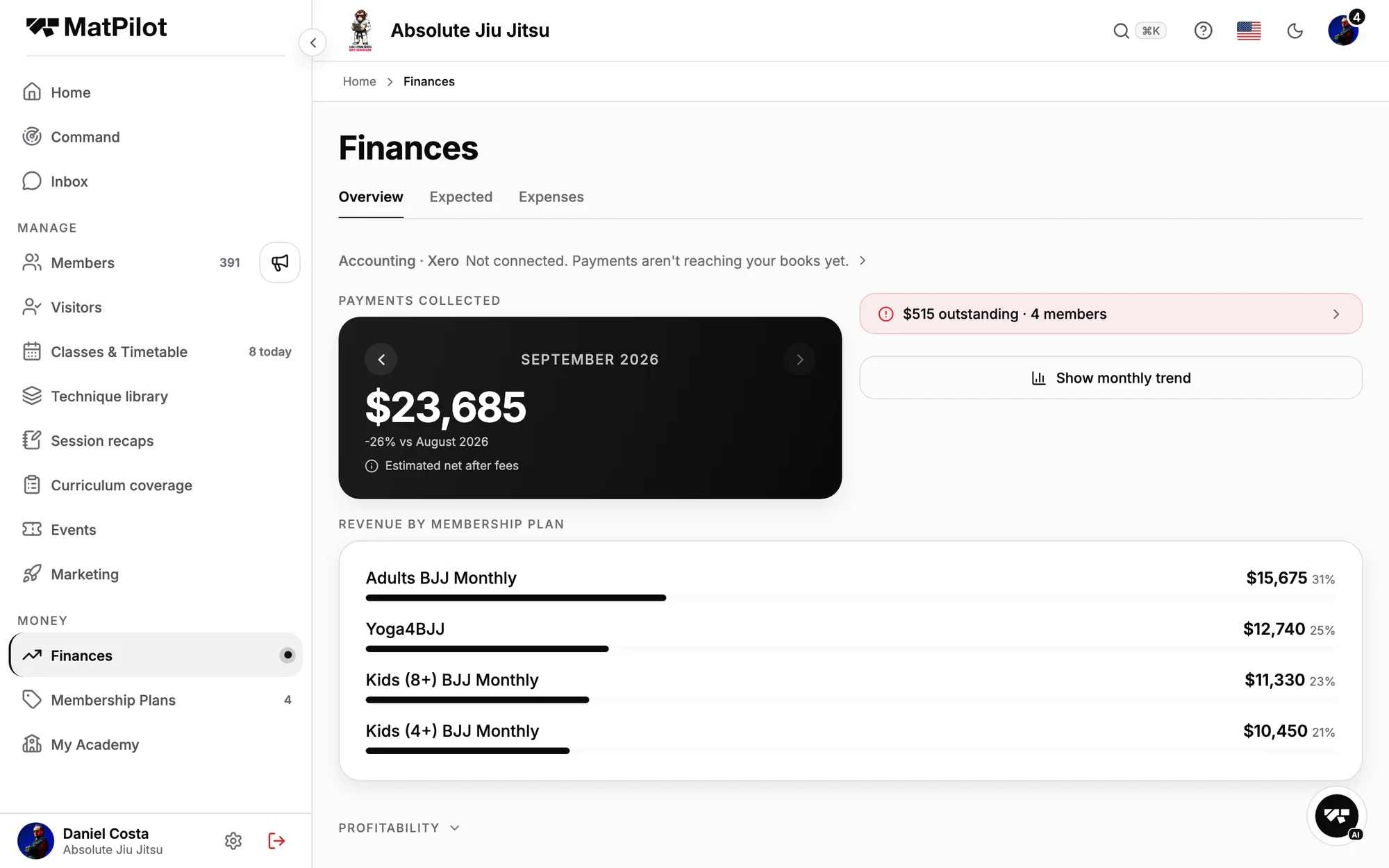Expand the $515 outstanding members alert
This screenshot has width=1389, height=868.
tap(1111, 314)
